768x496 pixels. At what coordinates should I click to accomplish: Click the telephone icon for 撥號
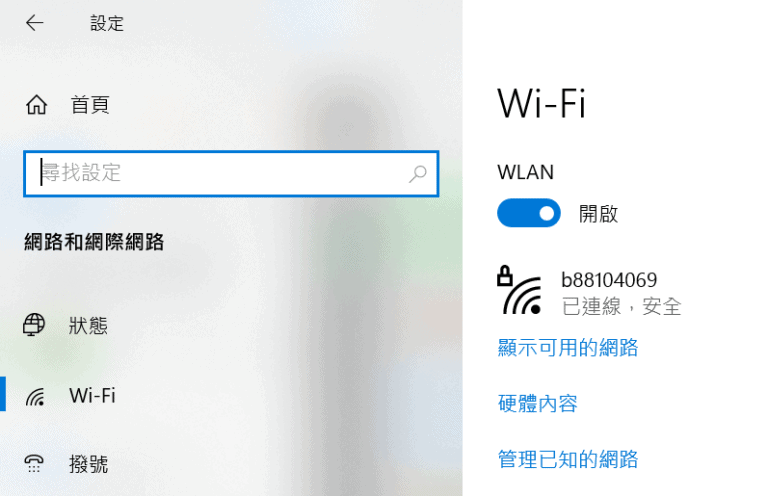point(34,464)
